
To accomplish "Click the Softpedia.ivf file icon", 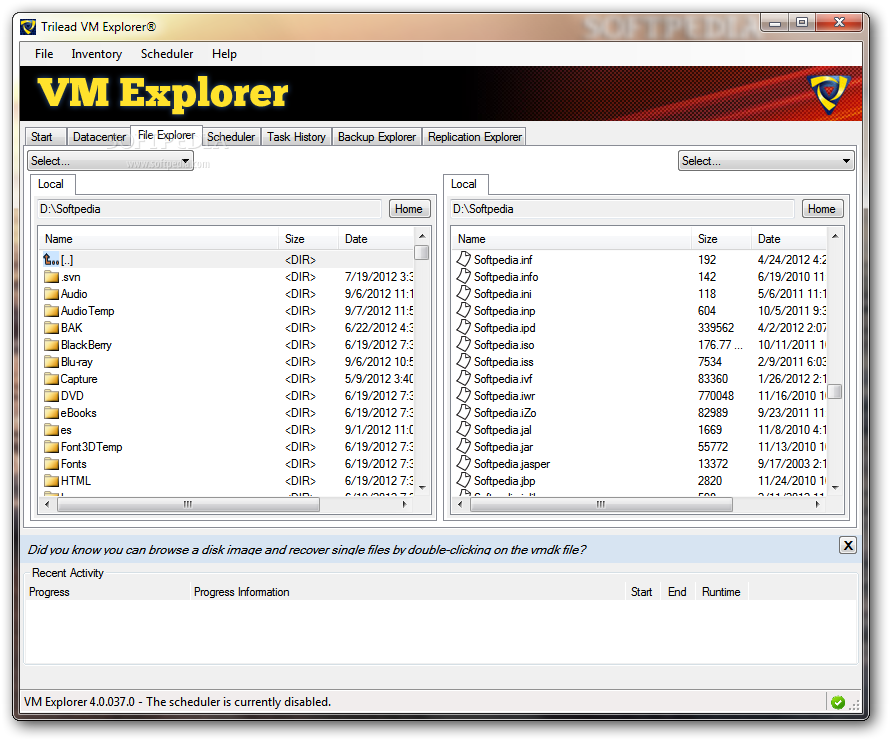I will pyautogui.click(x=464, y=378).
